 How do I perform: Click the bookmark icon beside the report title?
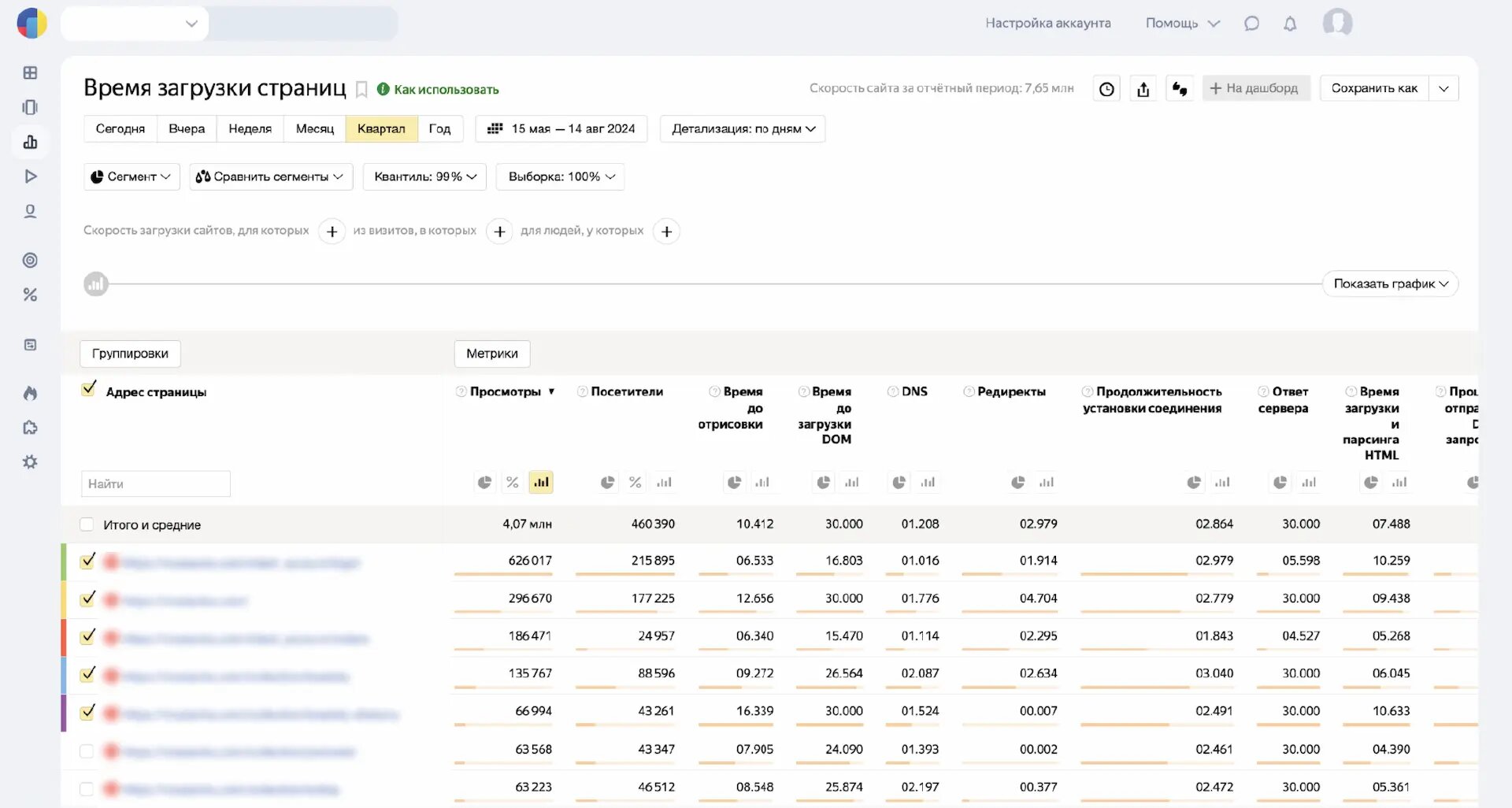coord(361,90)
